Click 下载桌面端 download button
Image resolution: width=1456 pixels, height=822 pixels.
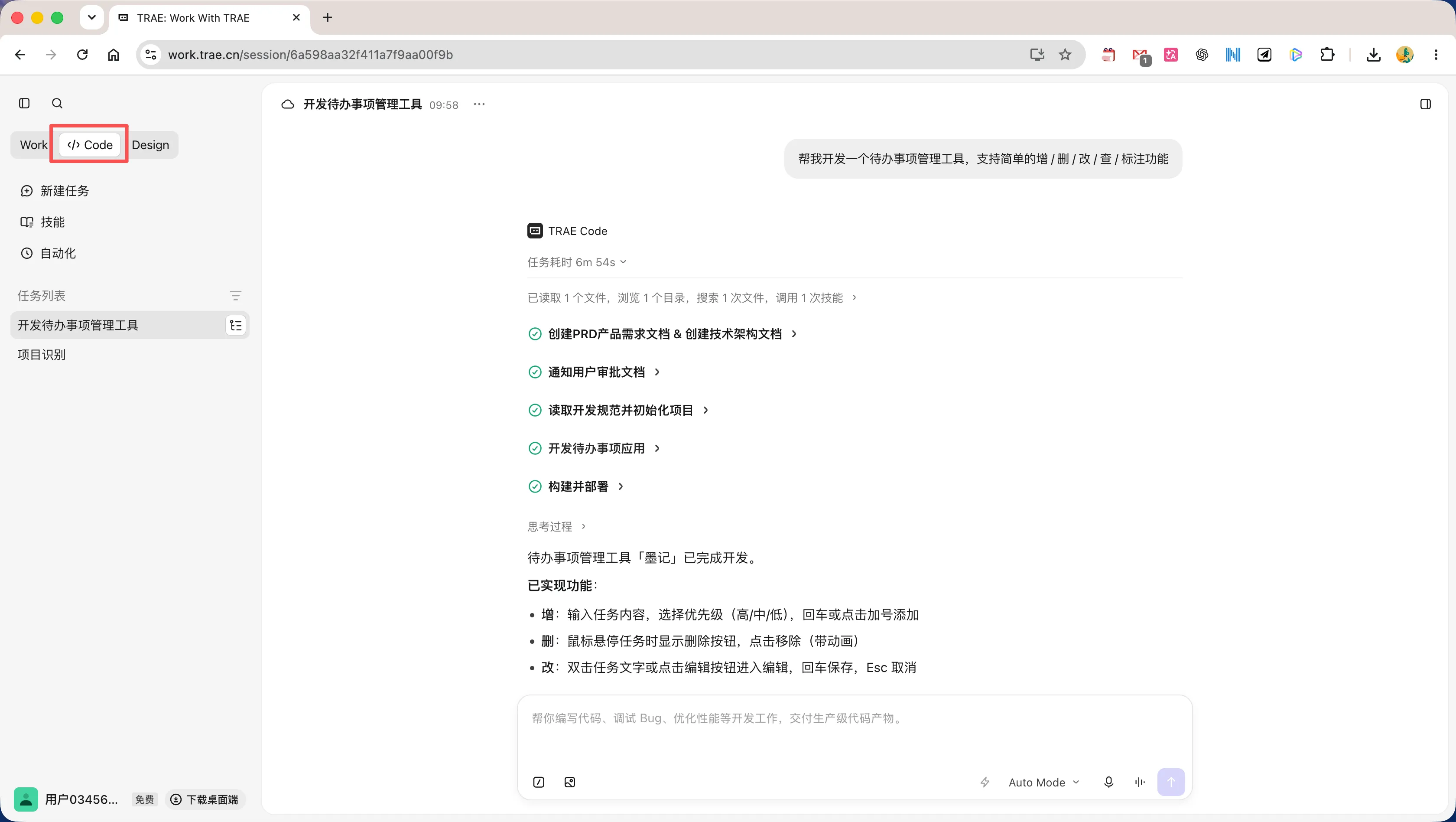(x=205, y=799)
